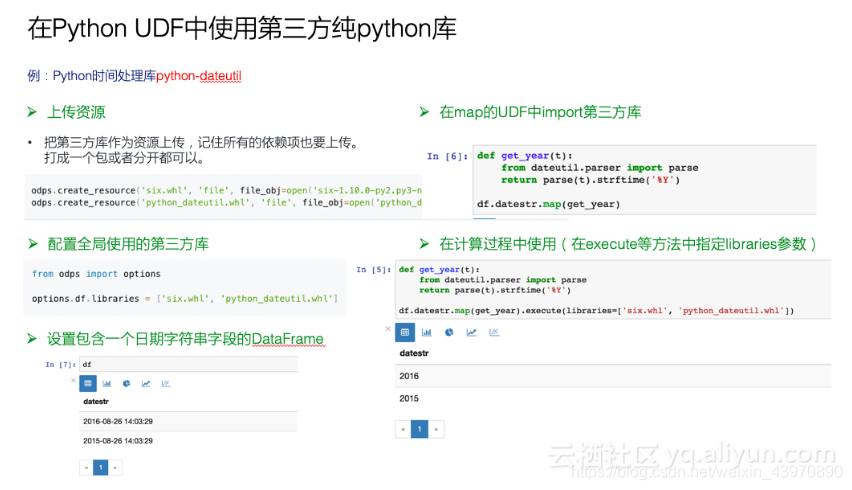Click the 设置包含一个日期字符串字段的DataFrame heading
The width and height of the screenshot is (852, 490).
pos(185,339)
